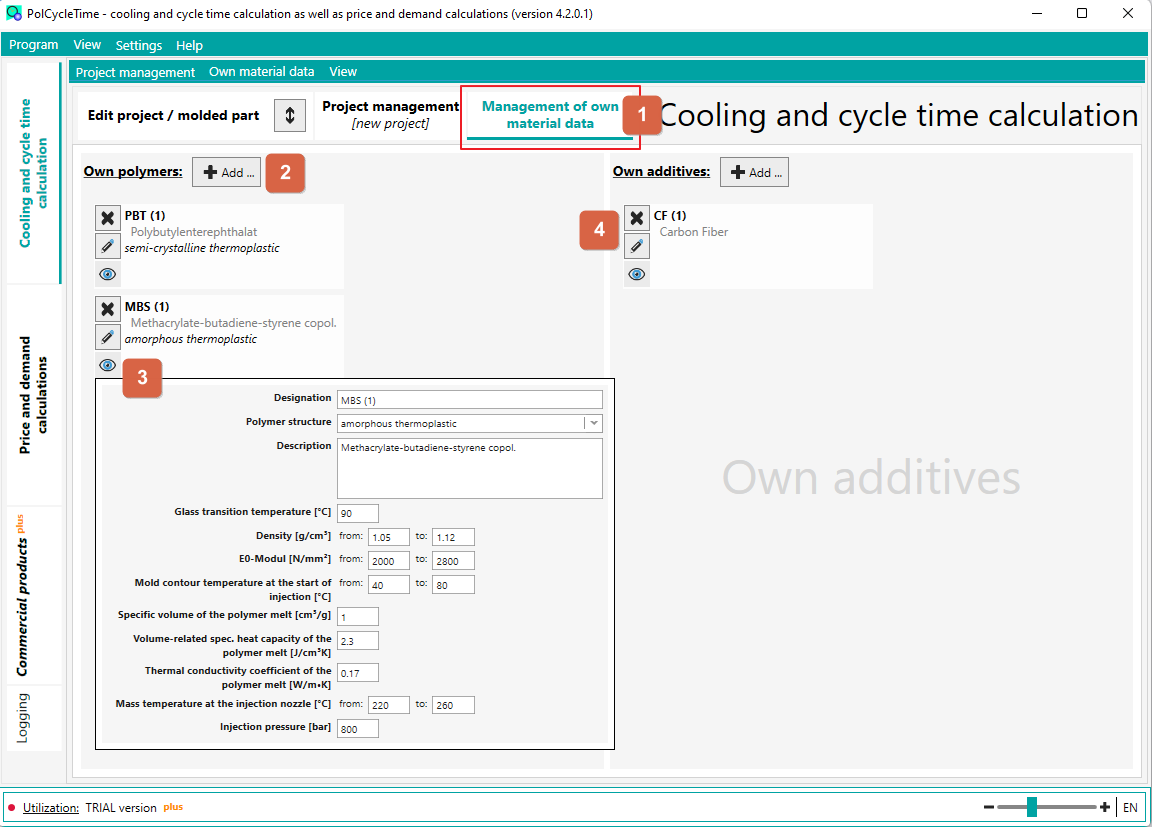1152x827 pixels.
Task: Hide MBS (1) details via eye icon
Action: tap(107, 365)
